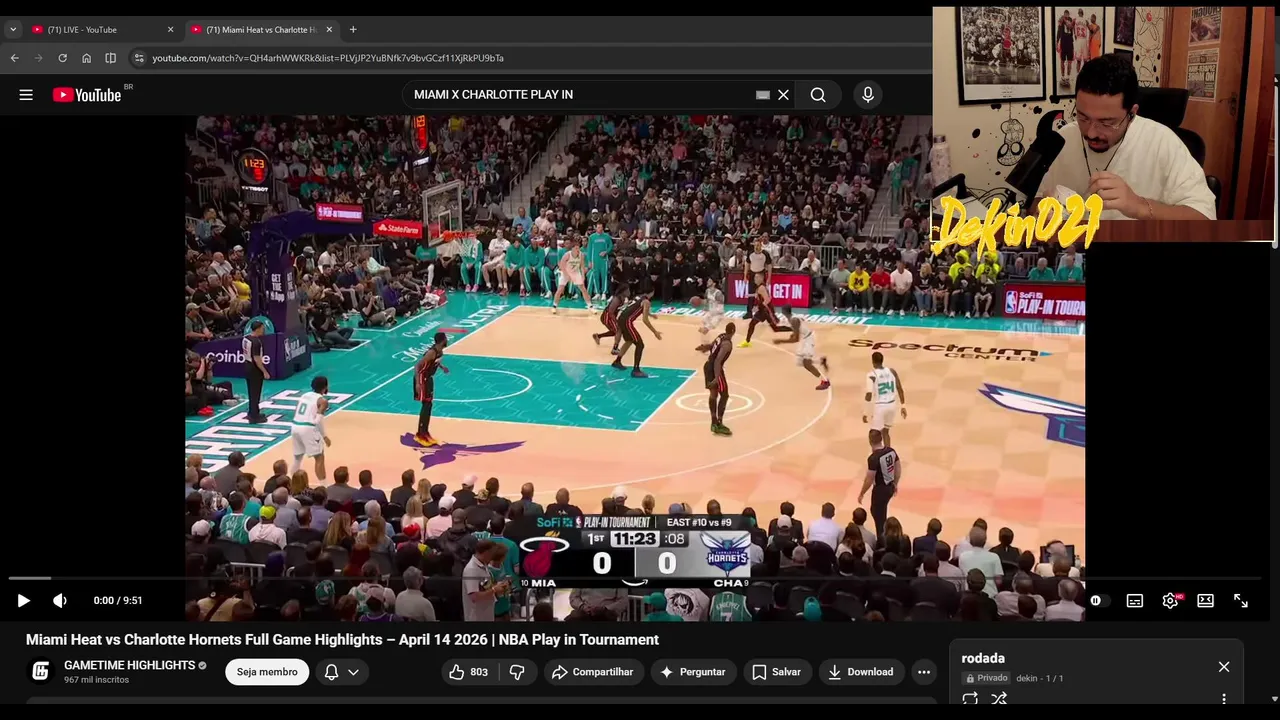Go to YouTube home via logo
Viewport: 1280px width, 720px height.
(x=85, y=95)
